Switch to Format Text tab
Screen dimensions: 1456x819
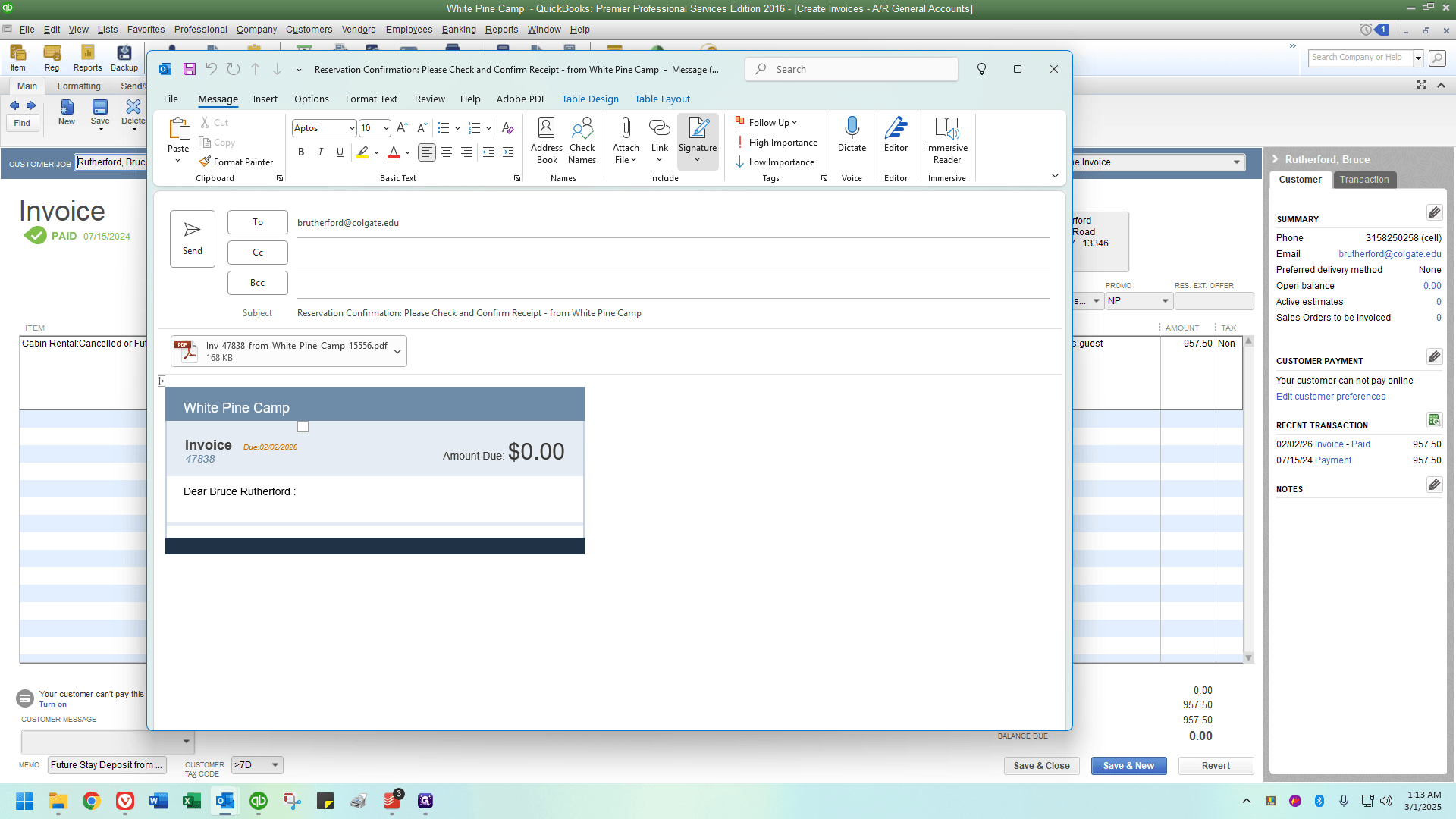pos(371,99)
